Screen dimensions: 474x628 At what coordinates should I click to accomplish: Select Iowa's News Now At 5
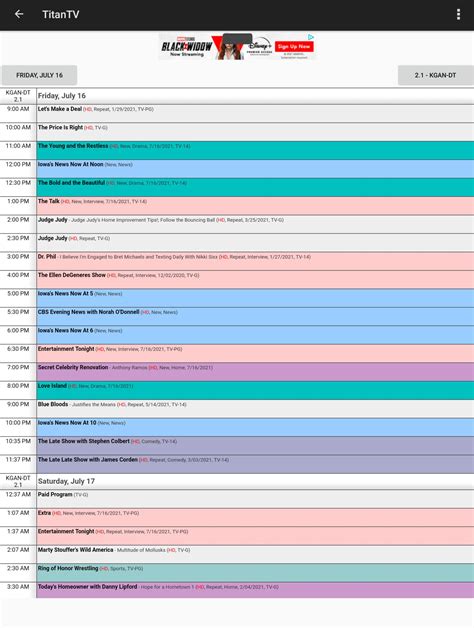(255, 298)
